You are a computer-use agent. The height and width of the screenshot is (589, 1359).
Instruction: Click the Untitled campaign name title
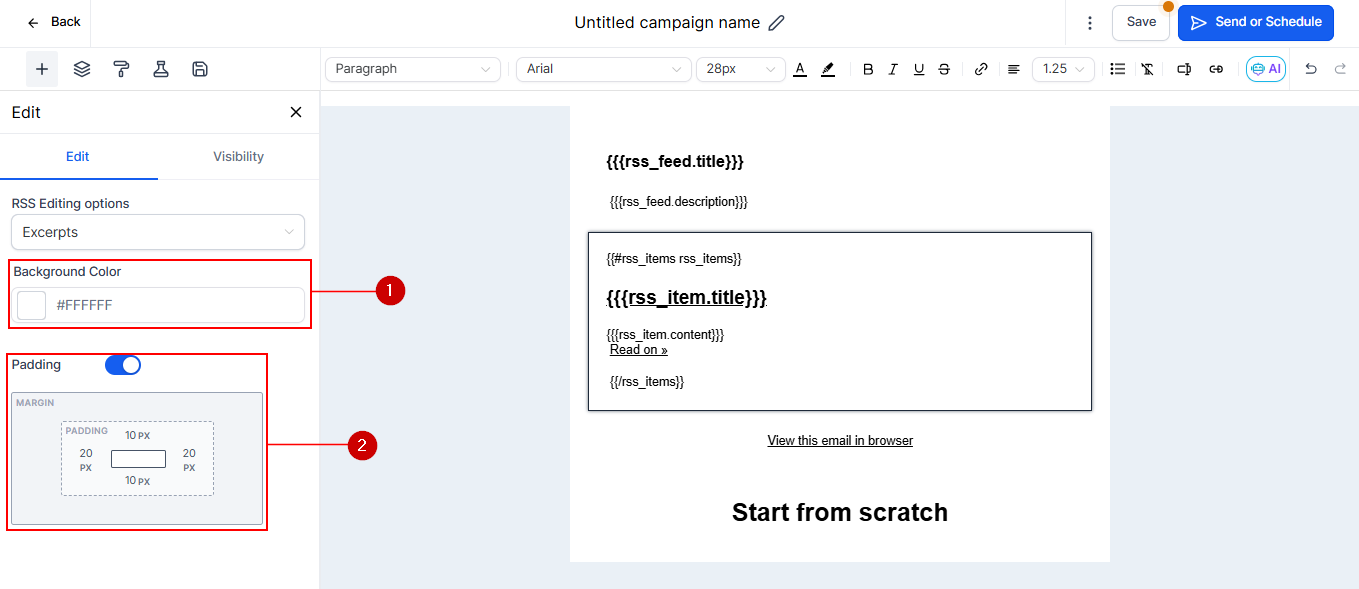point(667,22)
